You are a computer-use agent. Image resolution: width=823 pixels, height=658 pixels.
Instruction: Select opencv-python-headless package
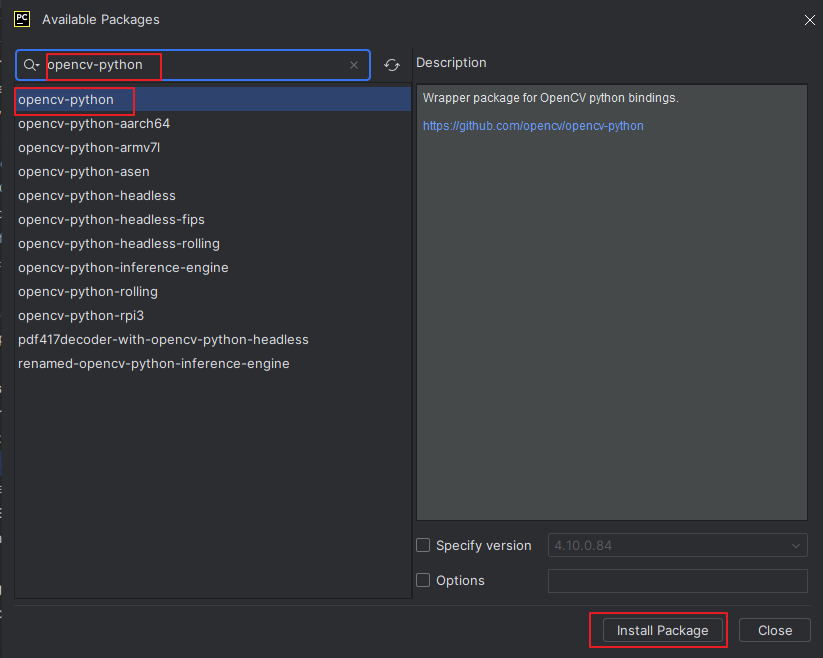point(213,196)
